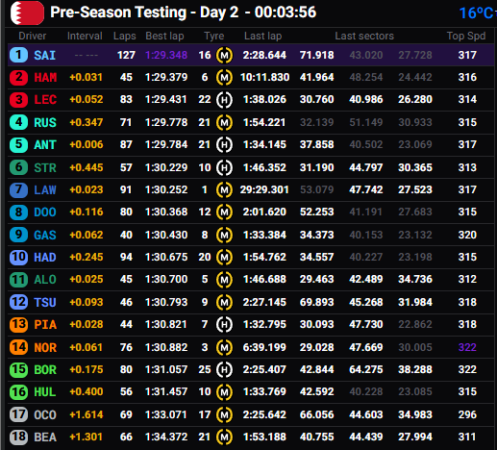Click the Last sectors column header
Viewport: 497px width, 450px height.
click(x=364, y=36)
